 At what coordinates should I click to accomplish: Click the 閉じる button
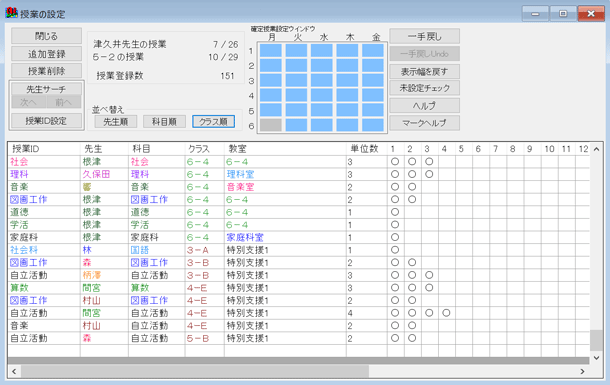pos(46,36)
